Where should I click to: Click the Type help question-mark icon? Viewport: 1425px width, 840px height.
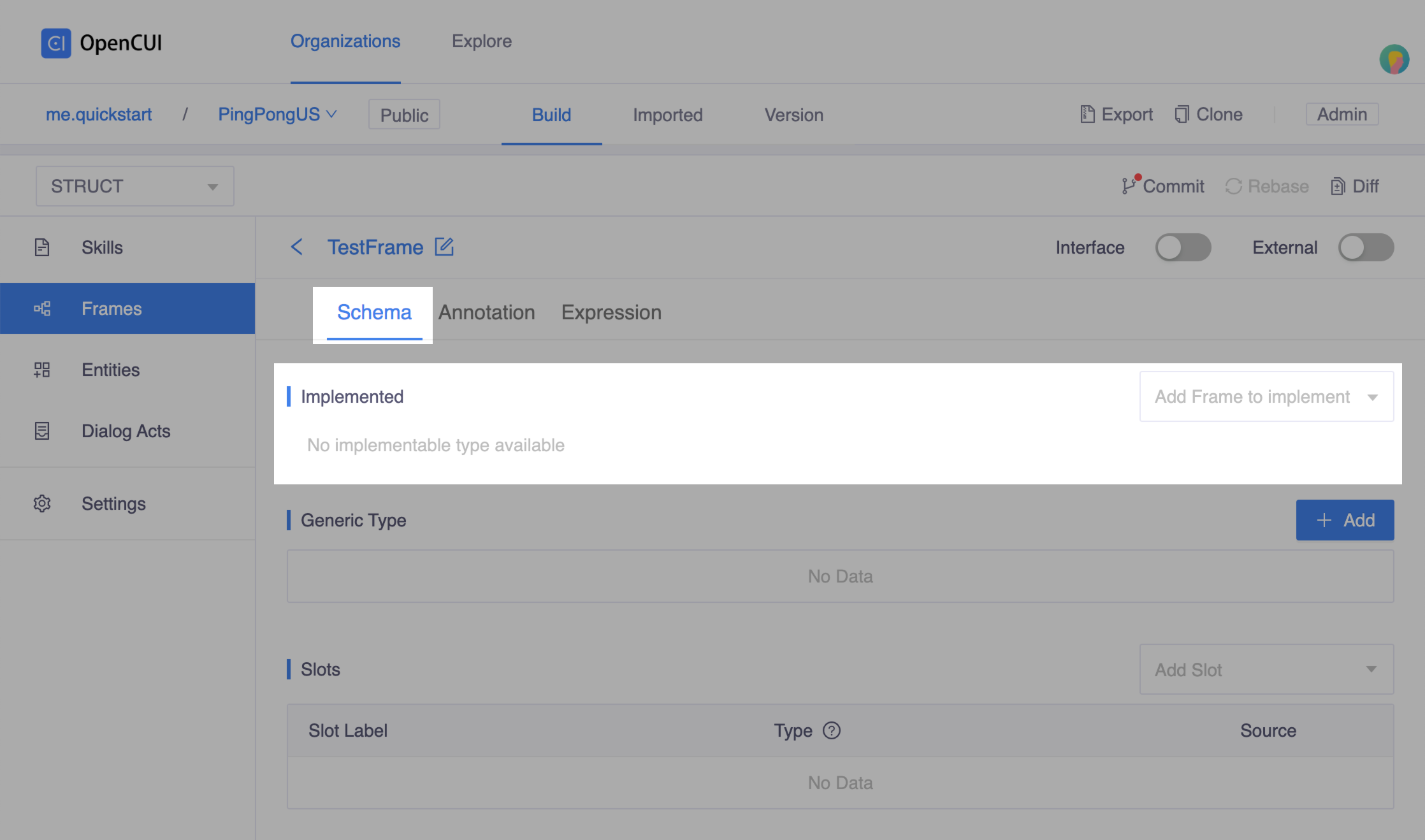pos(832,730)
